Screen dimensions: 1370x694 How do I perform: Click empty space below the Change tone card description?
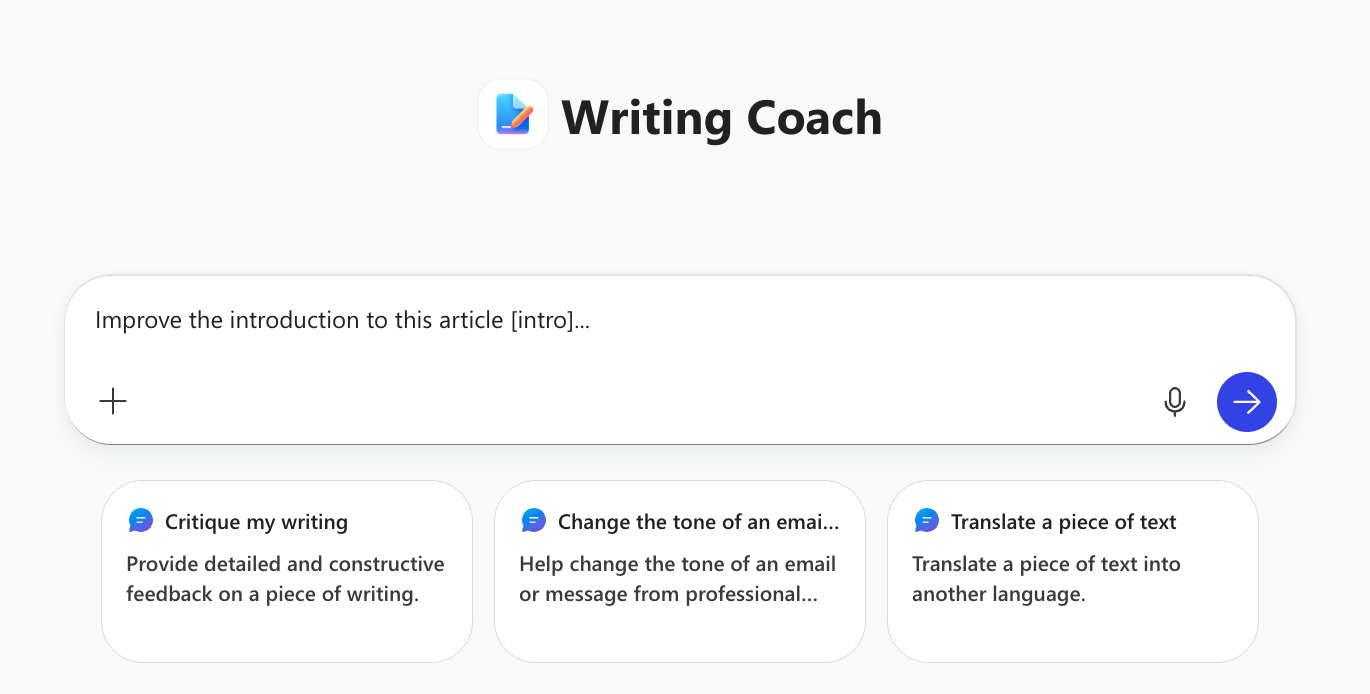[x=679, y=634]
